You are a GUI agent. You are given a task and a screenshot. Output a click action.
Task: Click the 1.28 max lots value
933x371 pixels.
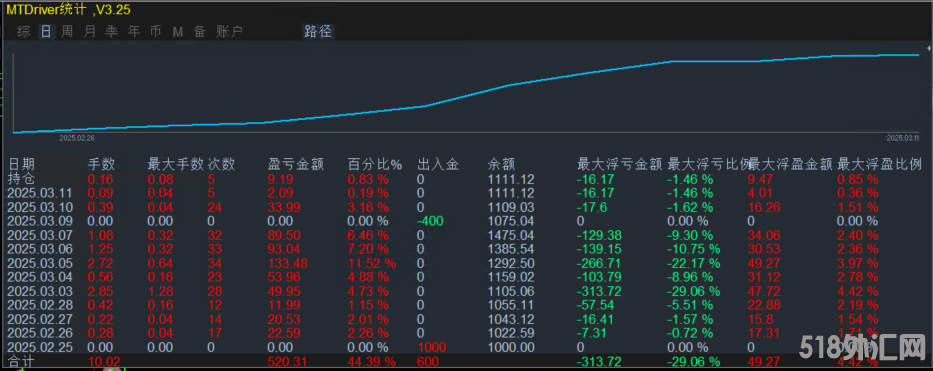(161, 291)
